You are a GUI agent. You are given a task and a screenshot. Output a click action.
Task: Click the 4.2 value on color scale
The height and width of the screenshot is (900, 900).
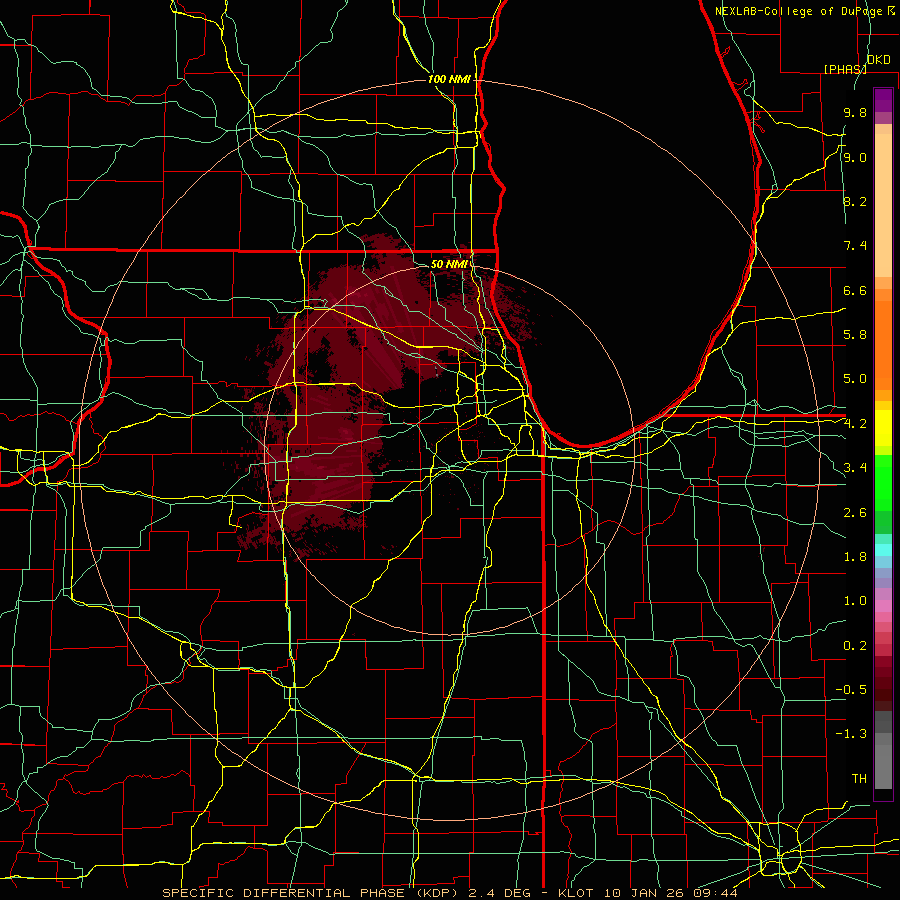click(x=855, y=424)
